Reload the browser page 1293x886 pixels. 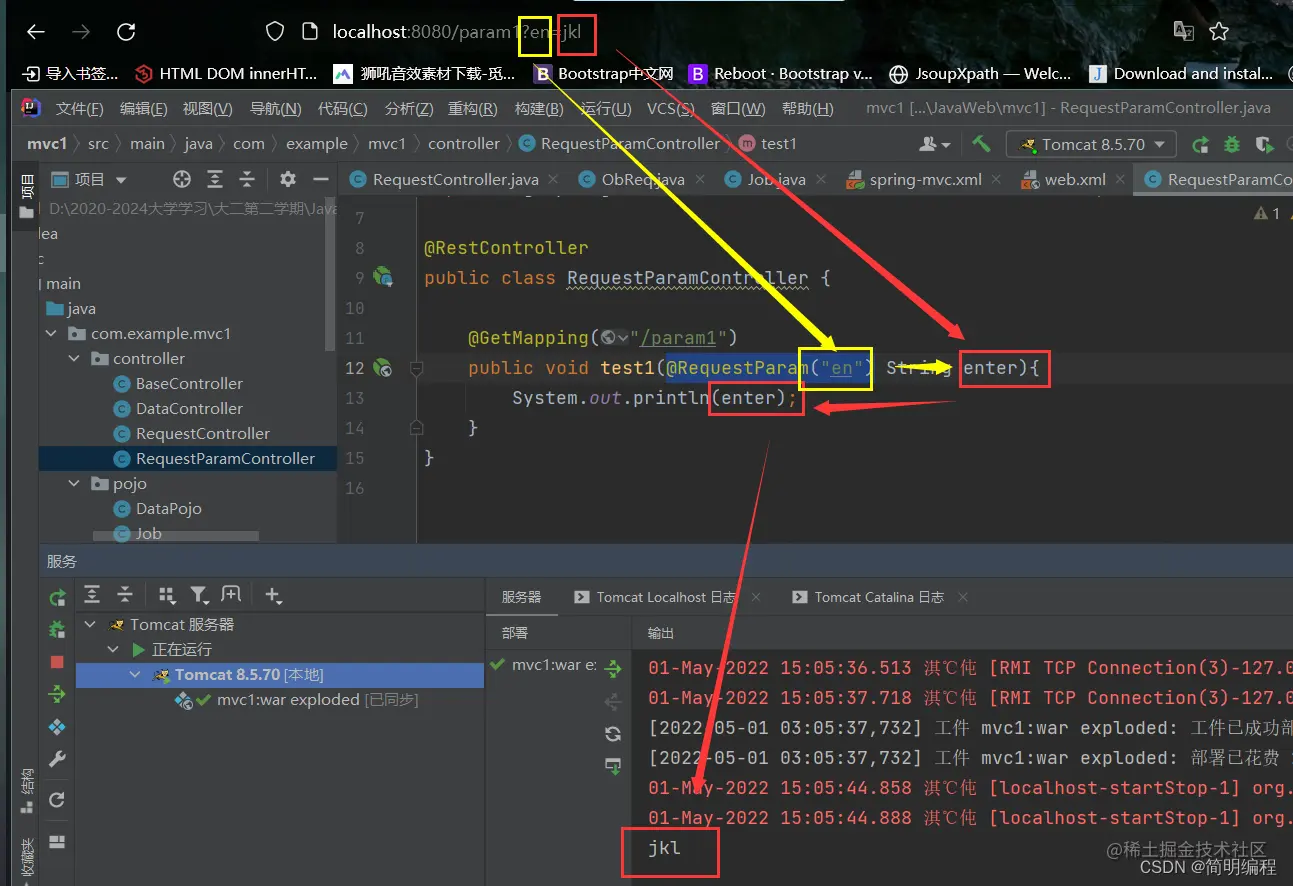[126, 32]
